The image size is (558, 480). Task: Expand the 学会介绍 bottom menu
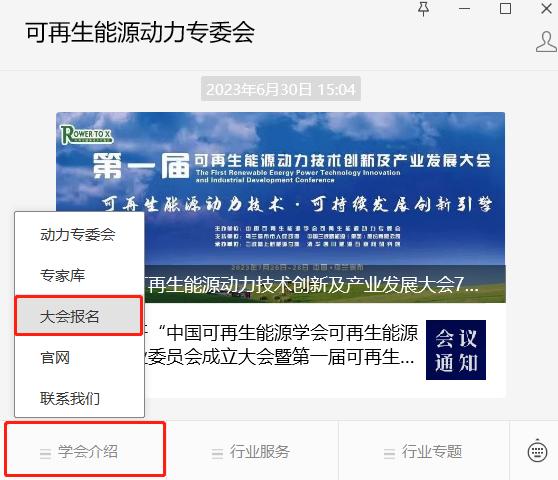(85, 449)
